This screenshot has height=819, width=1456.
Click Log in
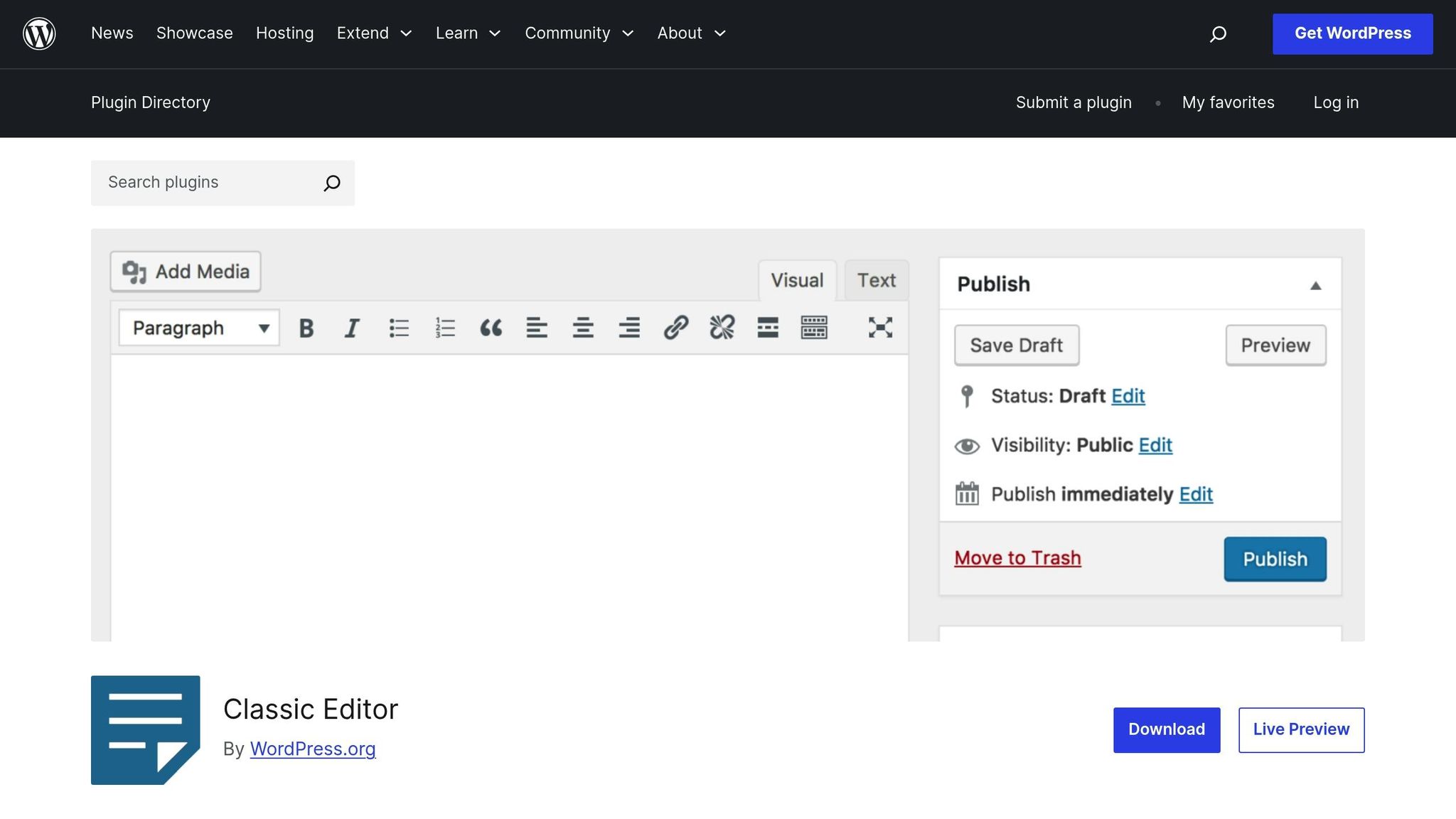point(1336,102)
